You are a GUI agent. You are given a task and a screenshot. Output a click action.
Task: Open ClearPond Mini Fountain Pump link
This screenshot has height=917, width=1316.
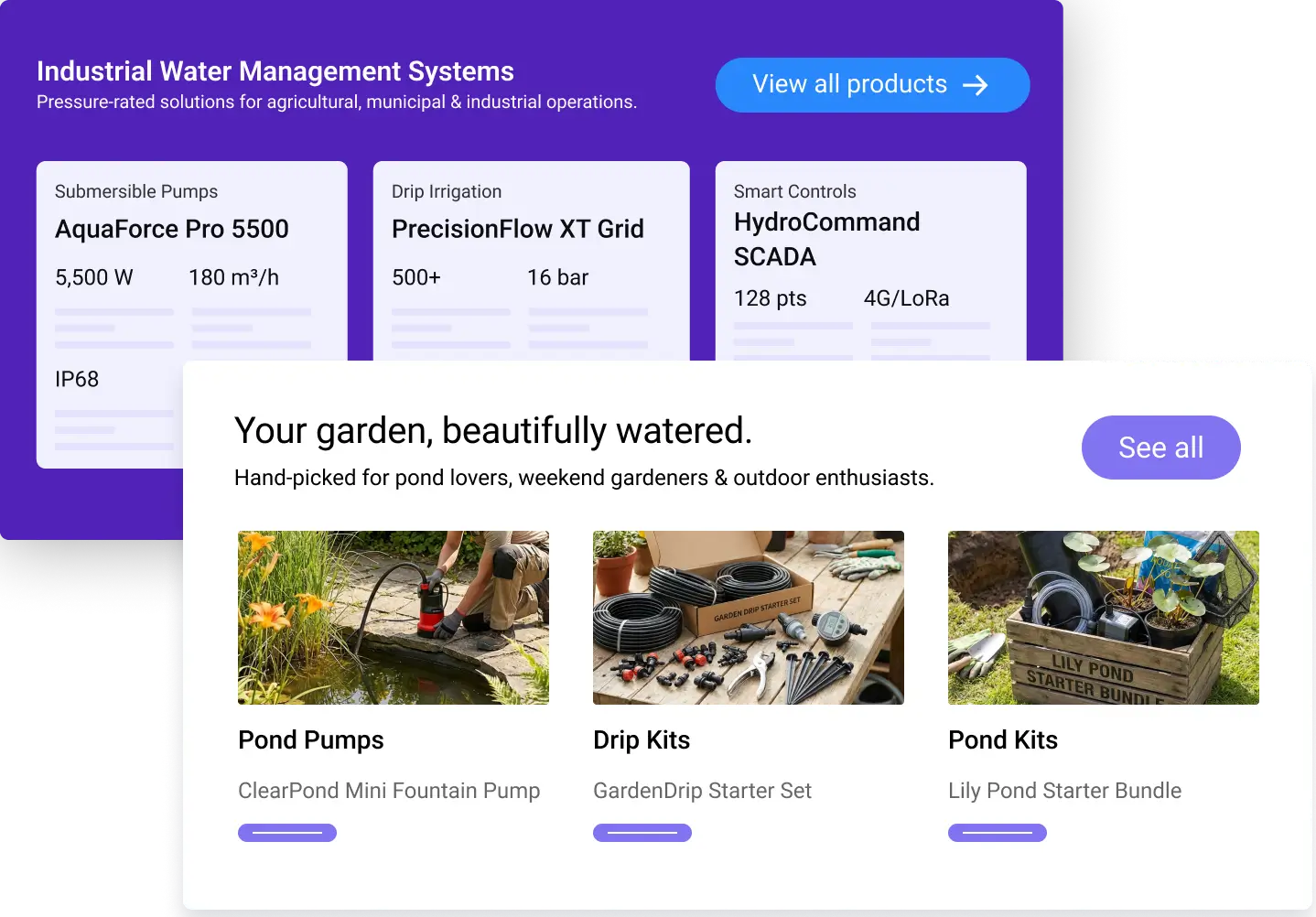[389, 791]
